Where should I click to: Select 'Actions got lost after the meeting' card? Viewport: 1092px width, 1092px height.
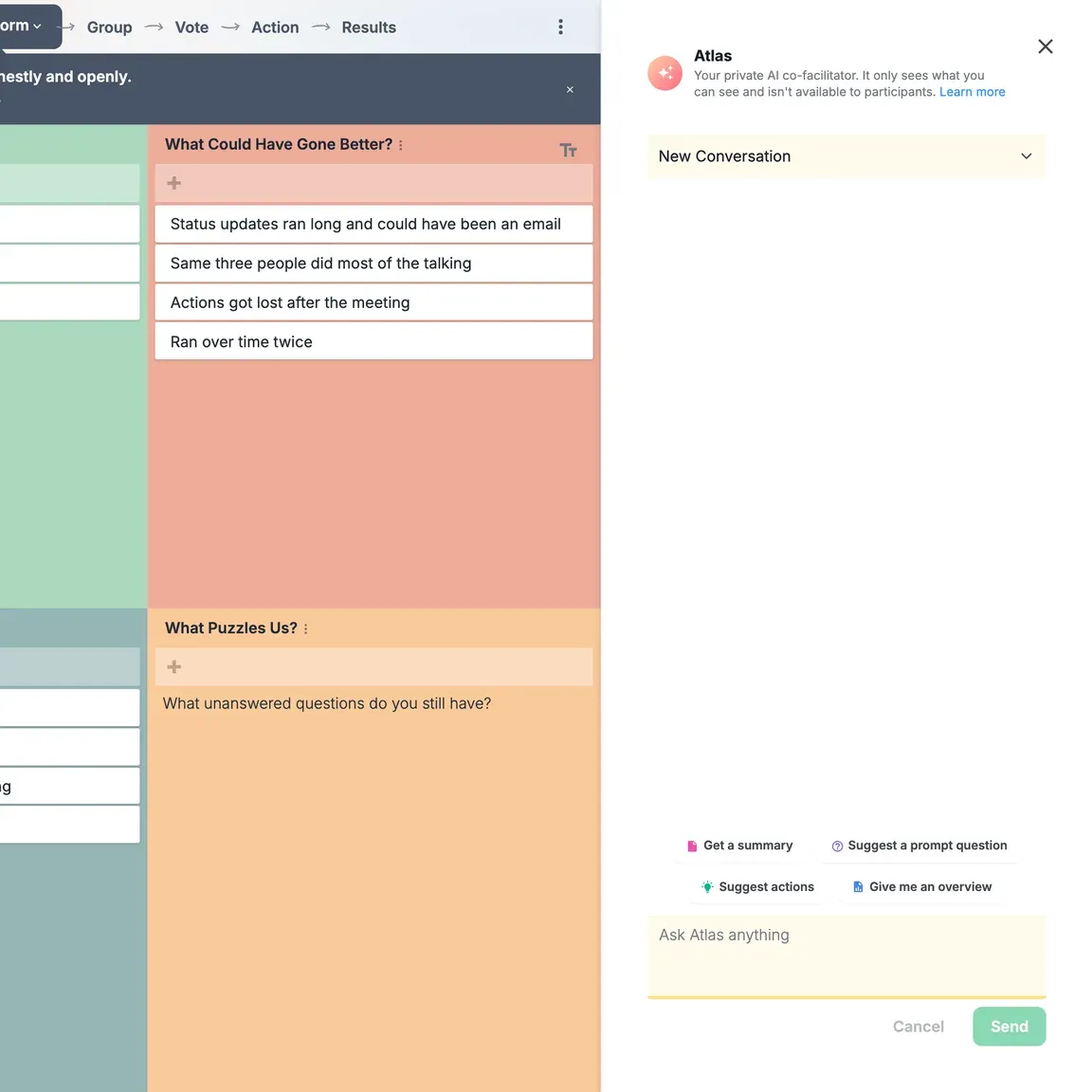click(x=374, y=302)
